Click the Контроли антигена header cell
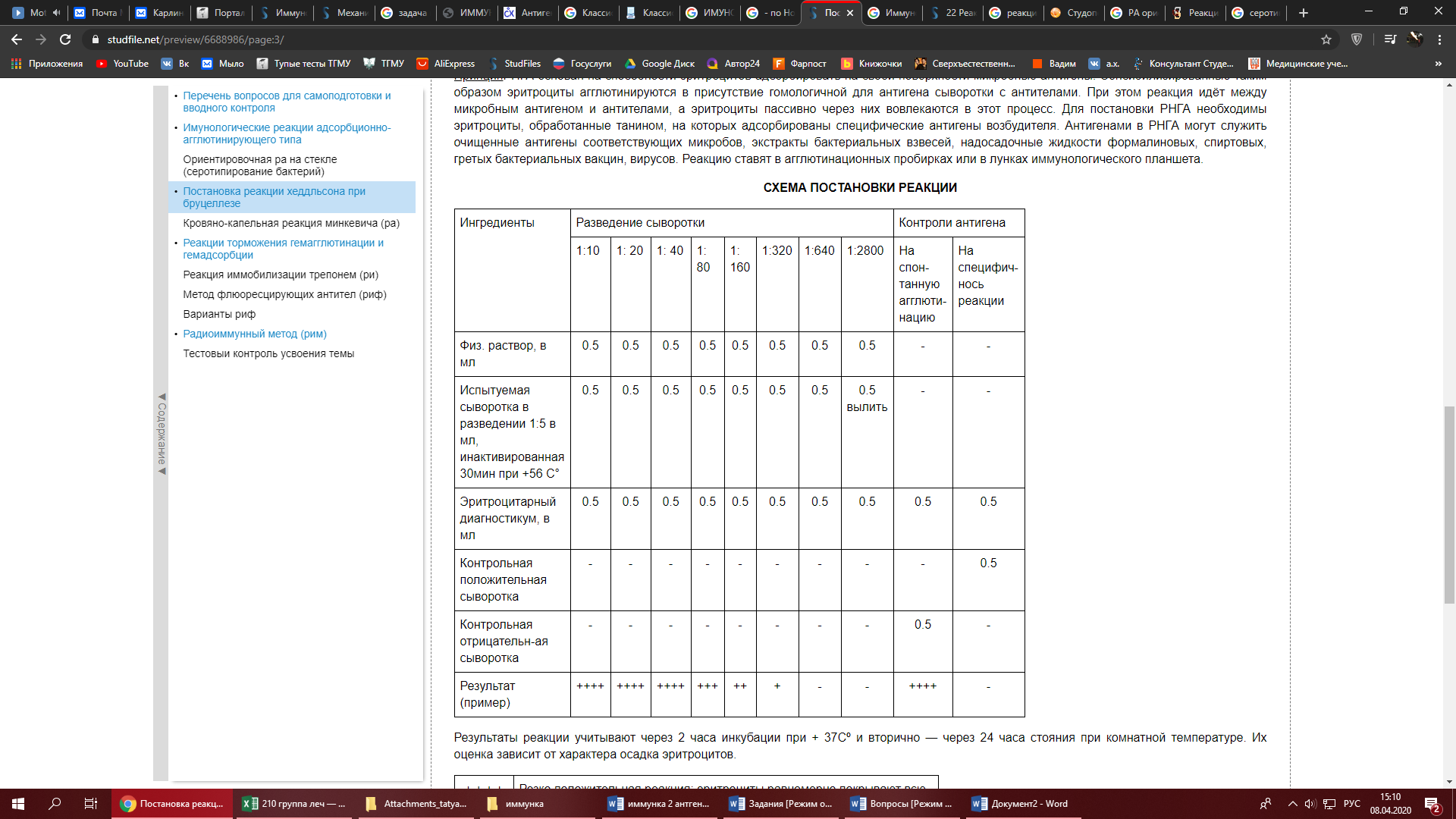 [959, 223]
